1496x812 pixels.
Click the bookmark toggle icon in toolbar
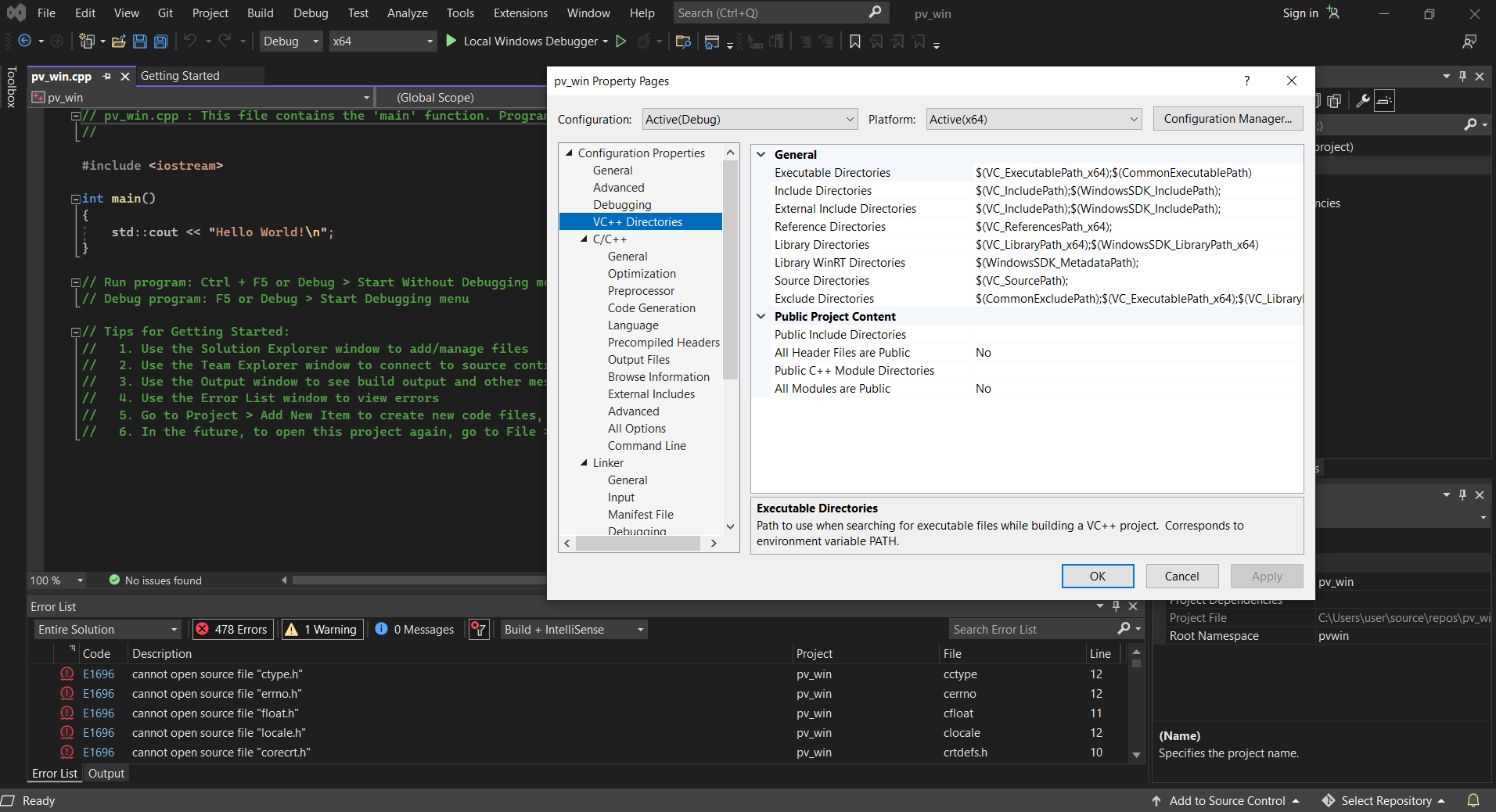(855, 41)
